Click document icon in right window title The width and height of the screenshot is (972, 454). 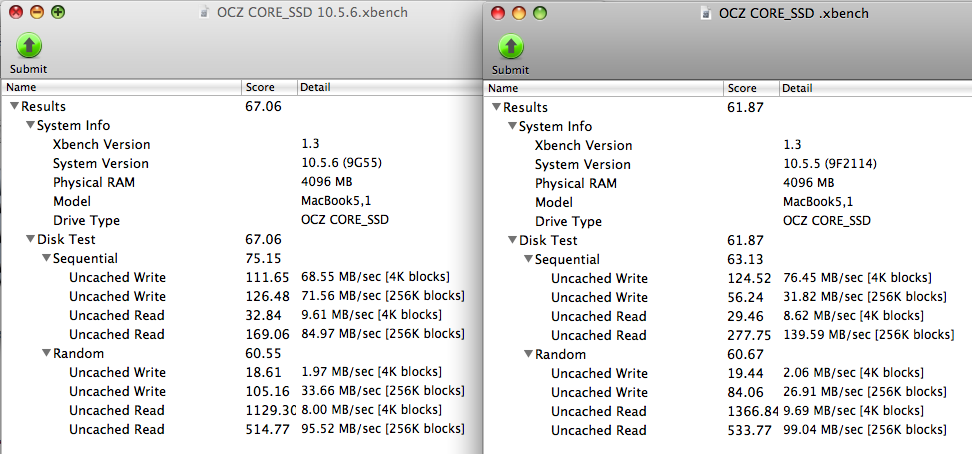tap(705, 14)
